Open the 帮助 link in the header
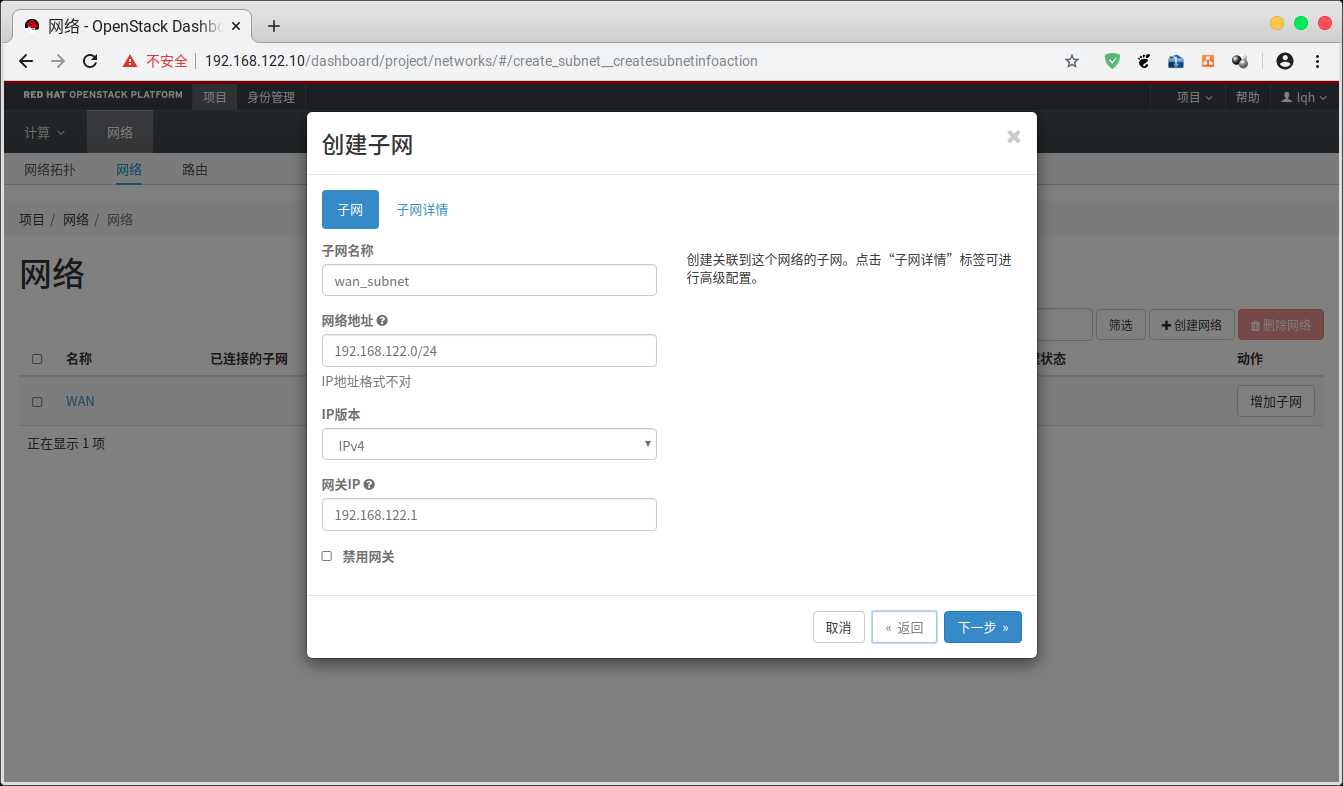The image size is (1343, 786). tap(1248, 97)
